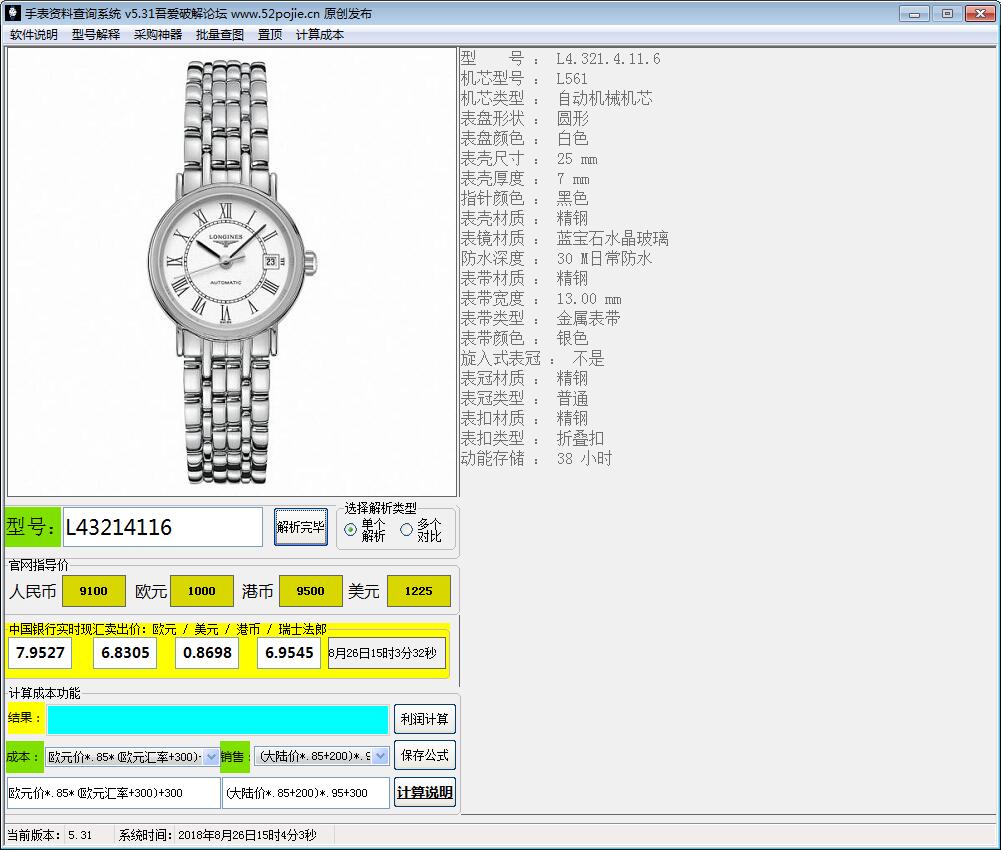Screen dimensions: 1001x850
Task: Click the sales formula text box 大陆价*.85
Action: point(306,793)
